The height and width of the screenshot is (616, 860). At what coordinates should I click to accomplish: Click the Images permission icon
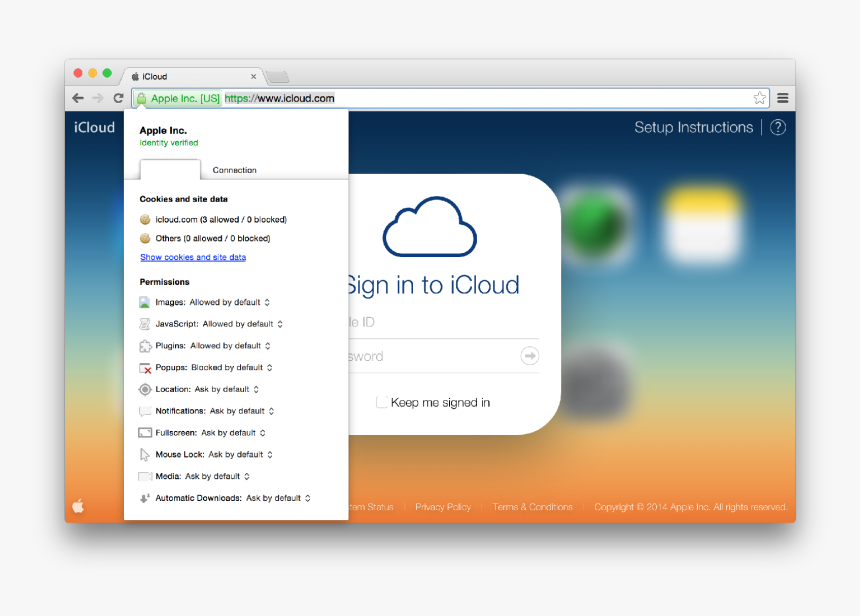coord(144,302)
